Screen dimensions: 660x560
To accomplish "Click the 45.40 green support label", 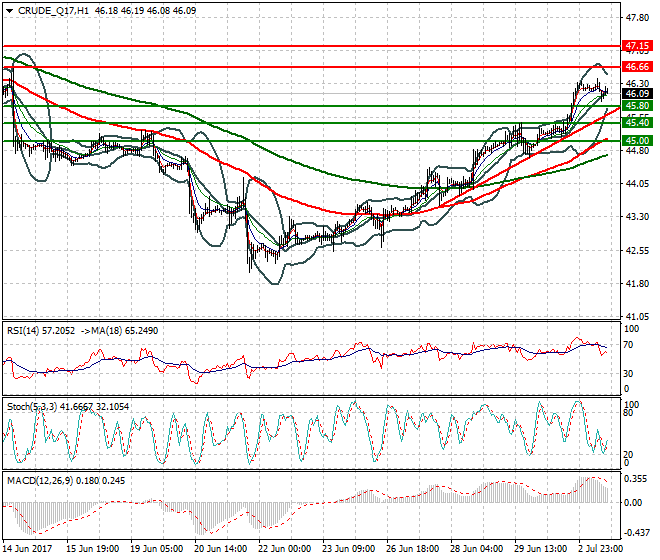I will pyautogui.click(x=637, y=123).
